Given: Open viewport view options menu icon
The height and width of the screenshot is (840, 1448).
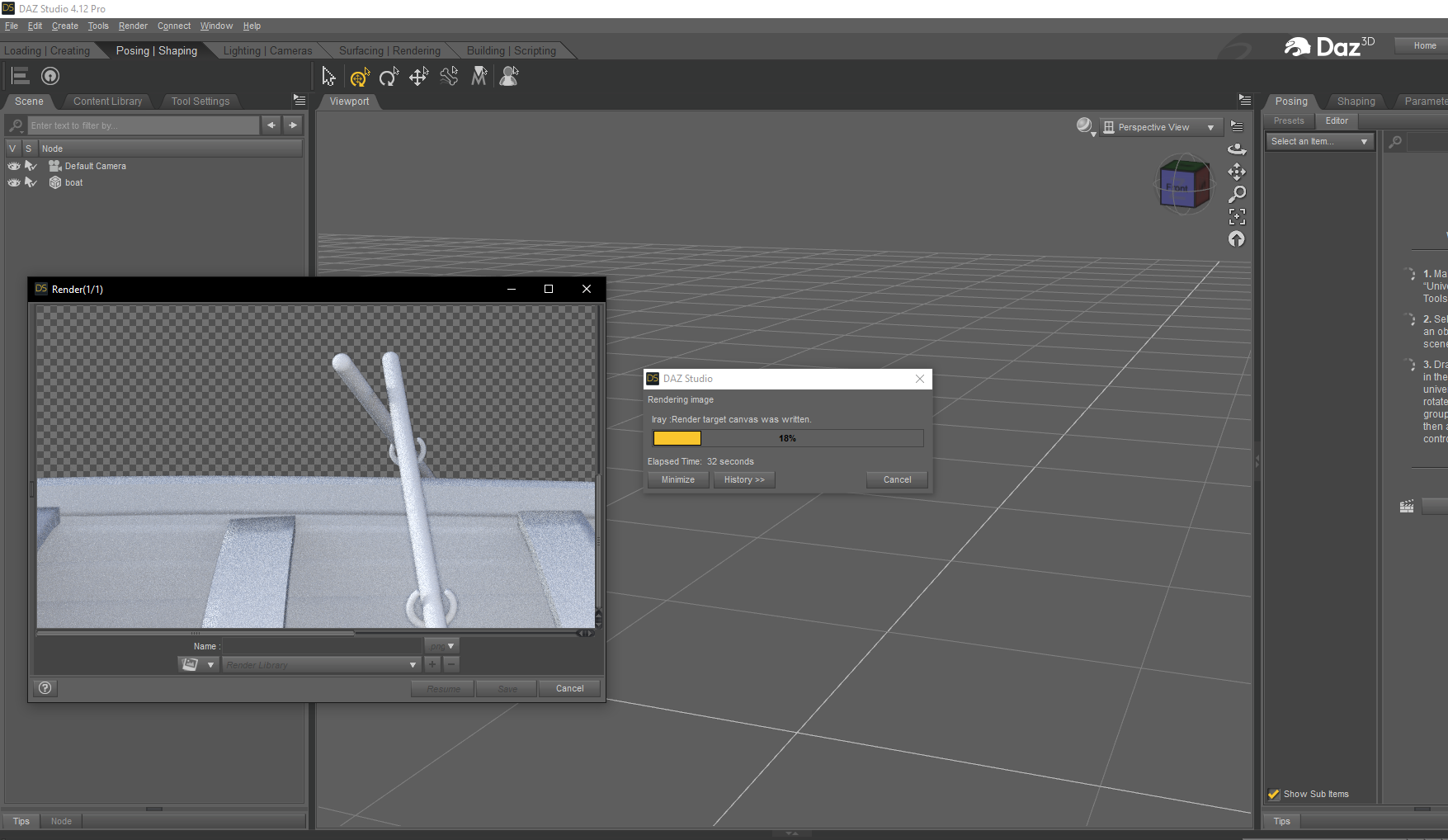Looking at the screenshot, I should click(x=1237, y=126).
